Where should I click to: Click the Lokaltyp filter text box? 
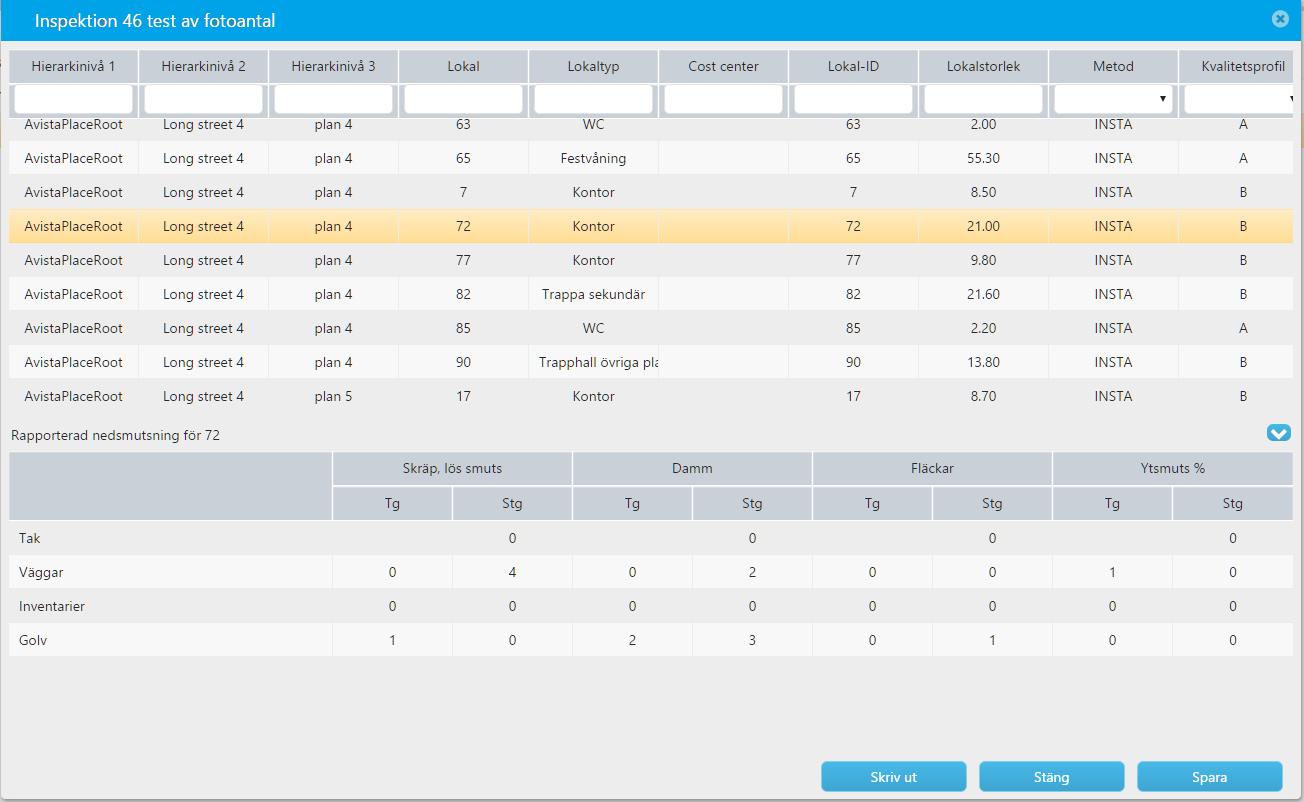(593, 99)
